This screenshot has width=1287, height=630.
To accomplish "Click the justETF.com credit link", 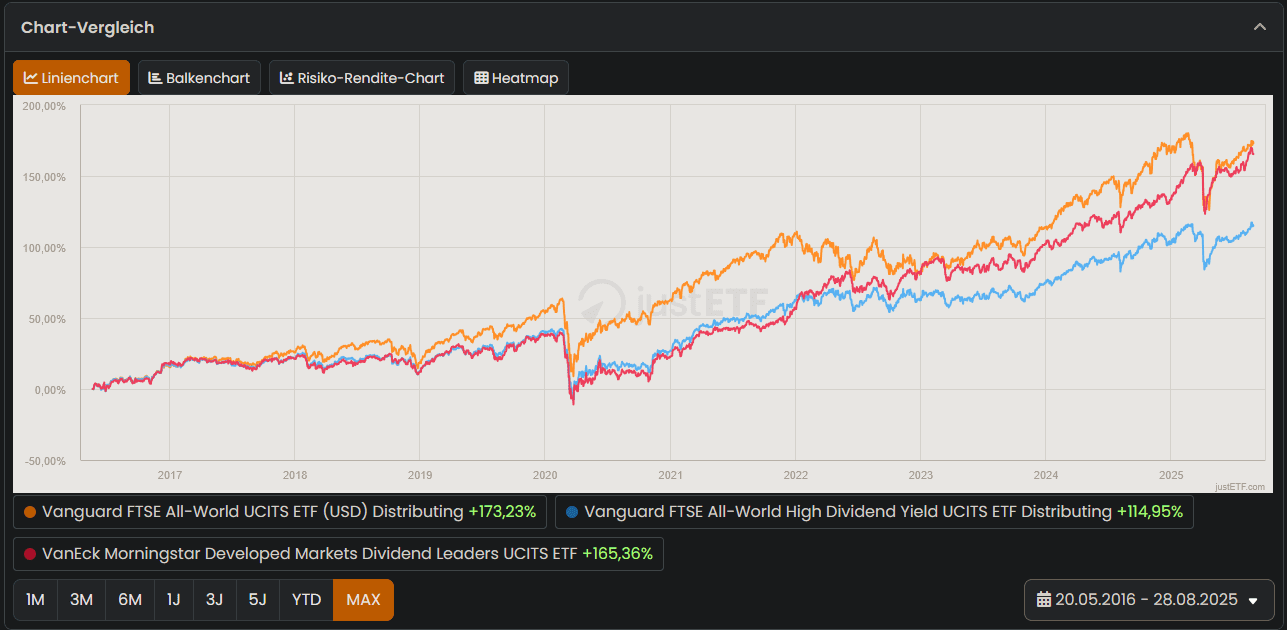I will [1240, 487].
